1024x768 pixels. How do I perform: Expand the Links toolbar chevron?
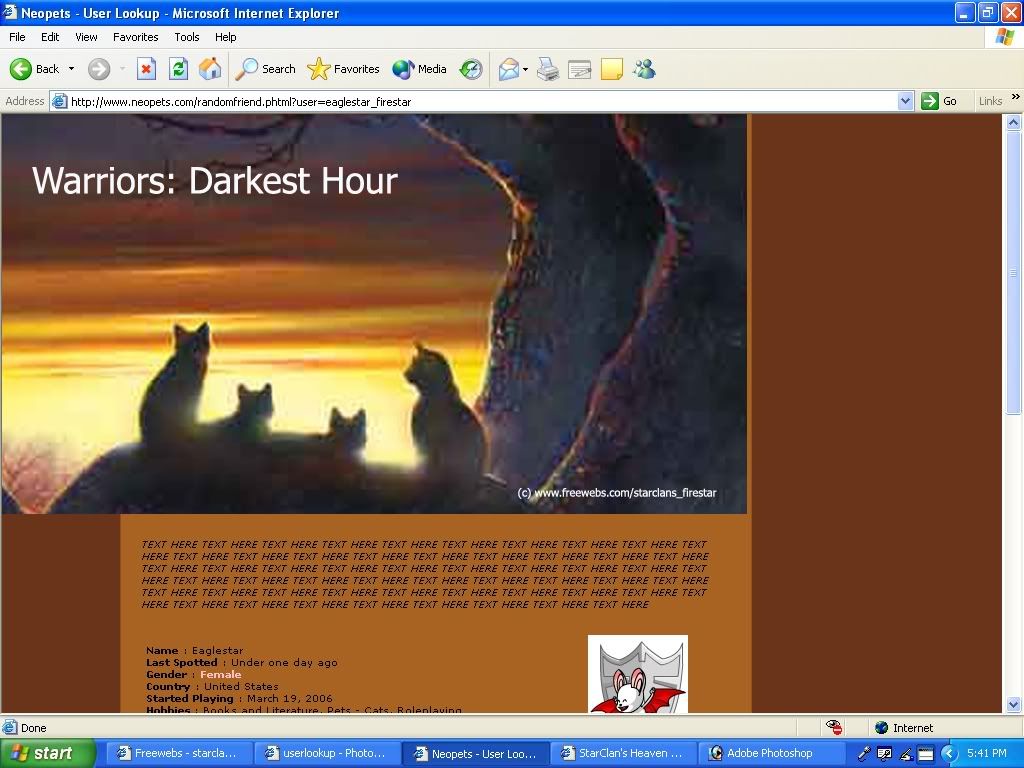[1016, 97]
